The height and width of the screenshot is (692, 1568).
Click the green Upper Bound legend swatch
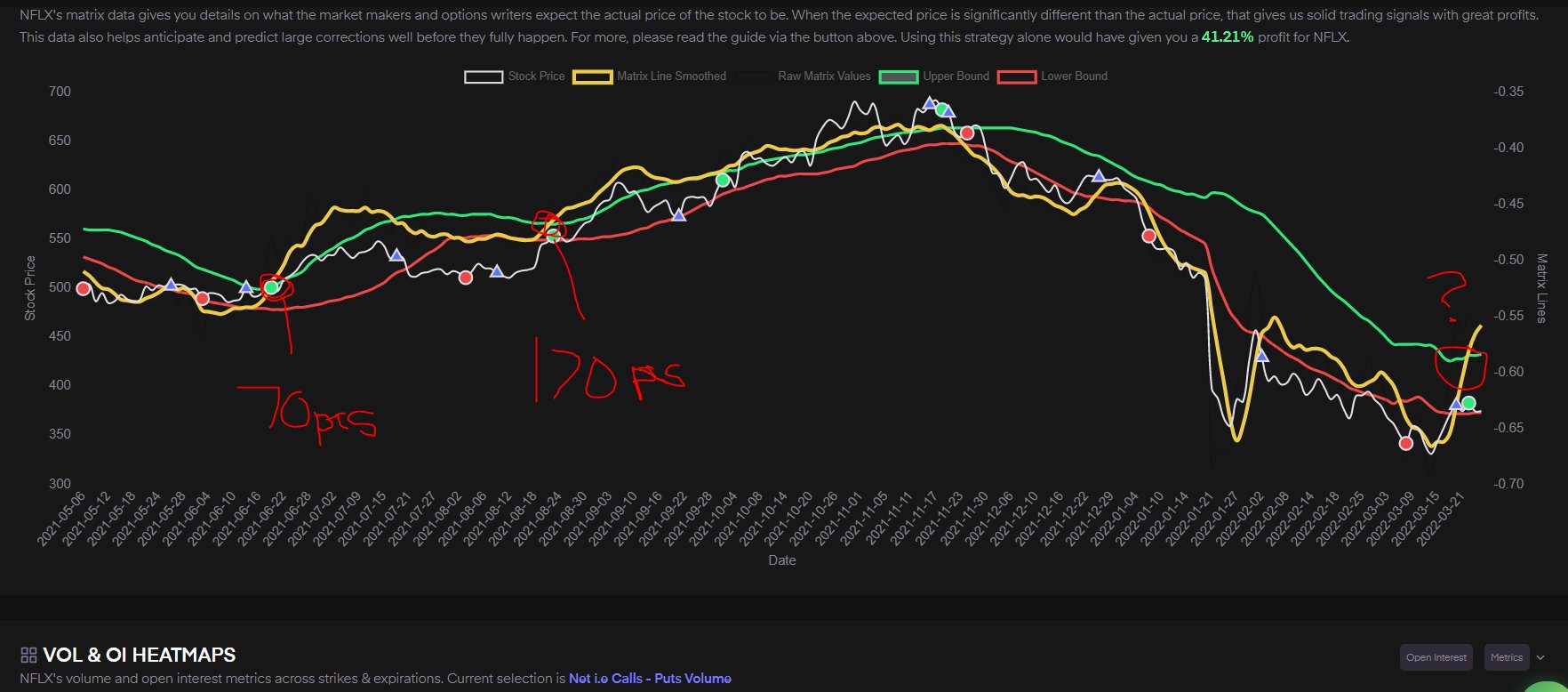[x=898, y=76]
